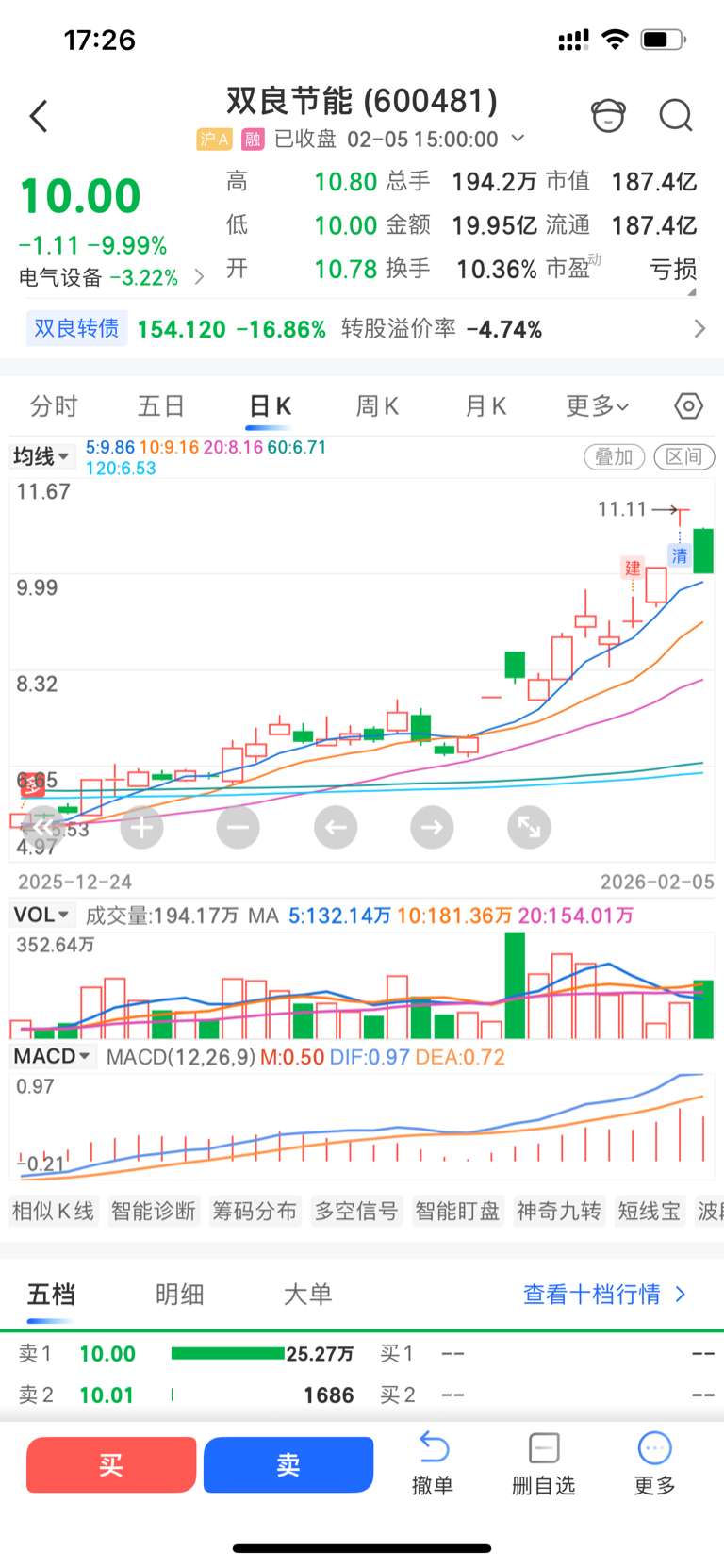Select the 五档 order book tab
Viewport: 724px width, 1568px height.
51,1294
